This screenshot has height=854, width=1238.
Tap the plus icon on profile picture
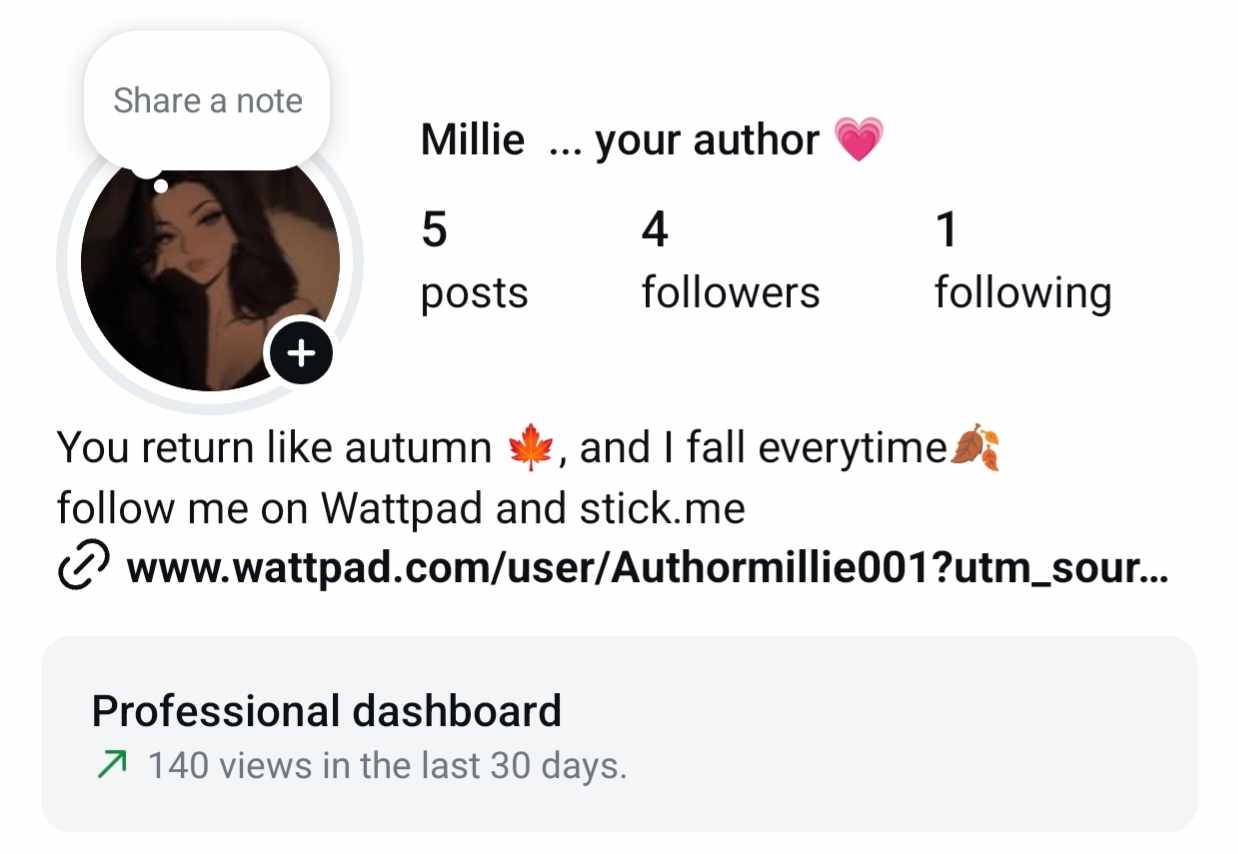pyautogui.click(x=301, y=353)
